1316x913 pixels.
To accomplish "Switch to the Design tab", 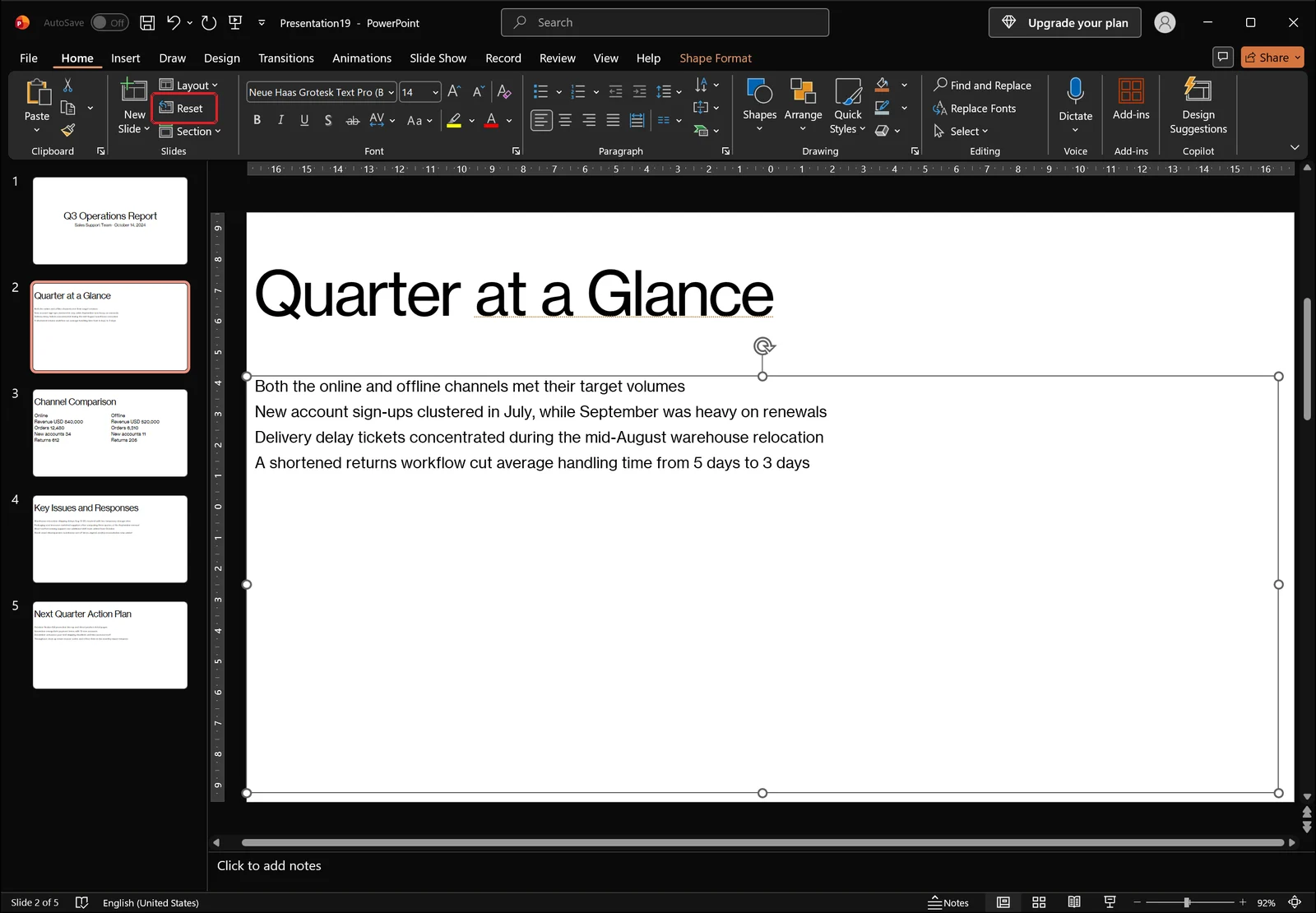I will [x=222, y=58].
